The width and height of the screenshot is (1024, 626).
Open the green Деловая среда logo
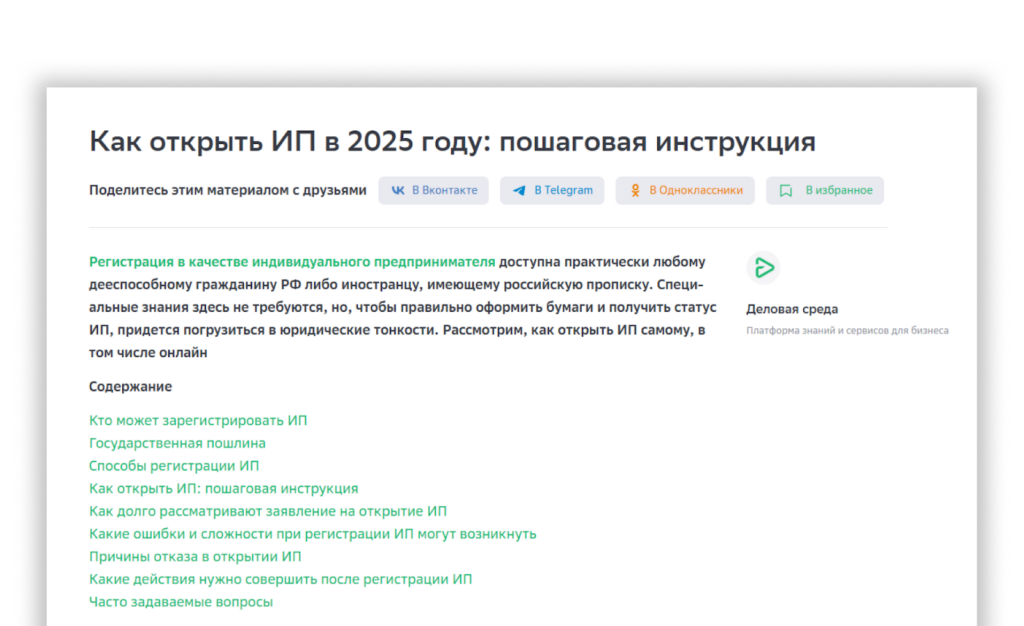pos(765,267)
